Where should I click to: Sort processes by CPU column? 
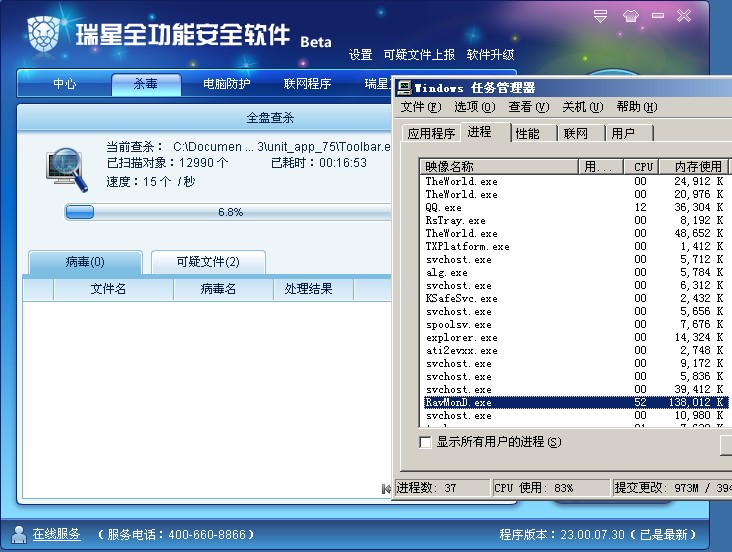pos(641,167)
